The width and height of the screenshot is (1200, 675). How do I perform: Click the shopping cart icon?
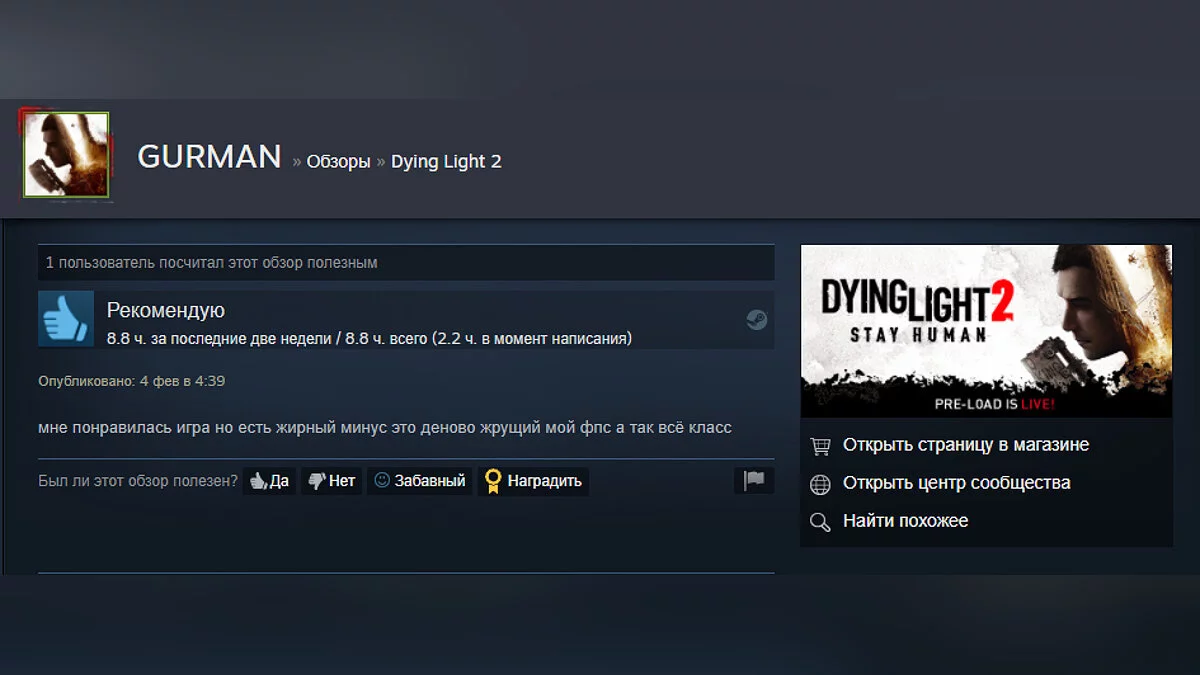pyautogui.click(x=820, y=446)
